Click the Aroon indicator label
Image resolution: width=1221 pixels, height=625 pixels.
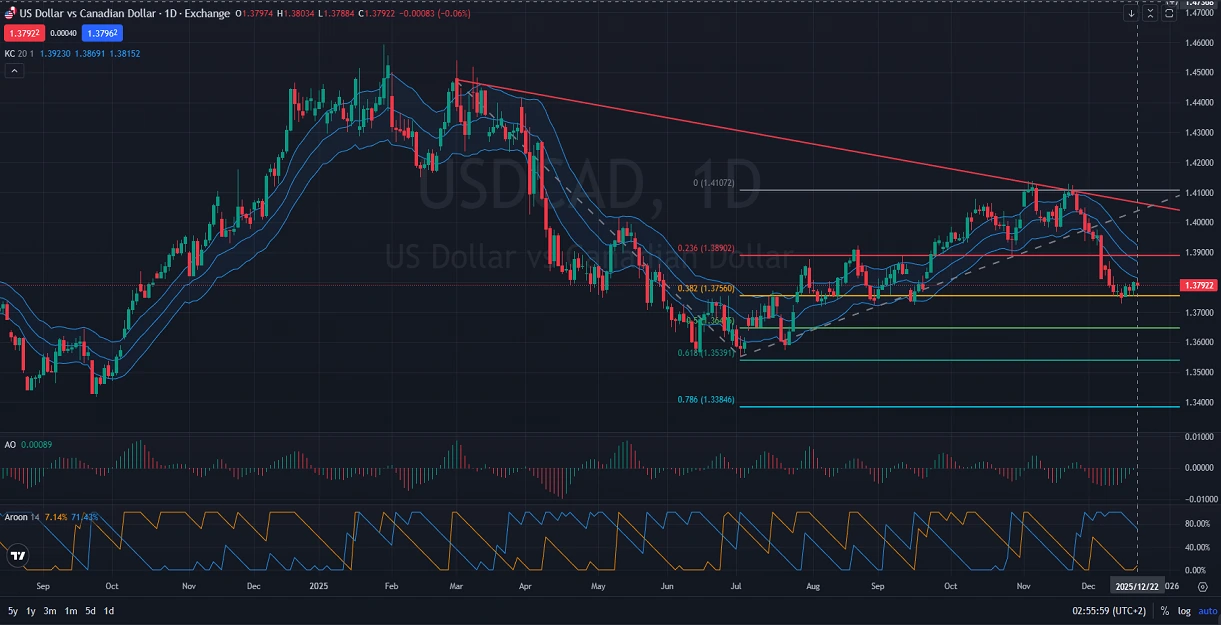[16, 517]
